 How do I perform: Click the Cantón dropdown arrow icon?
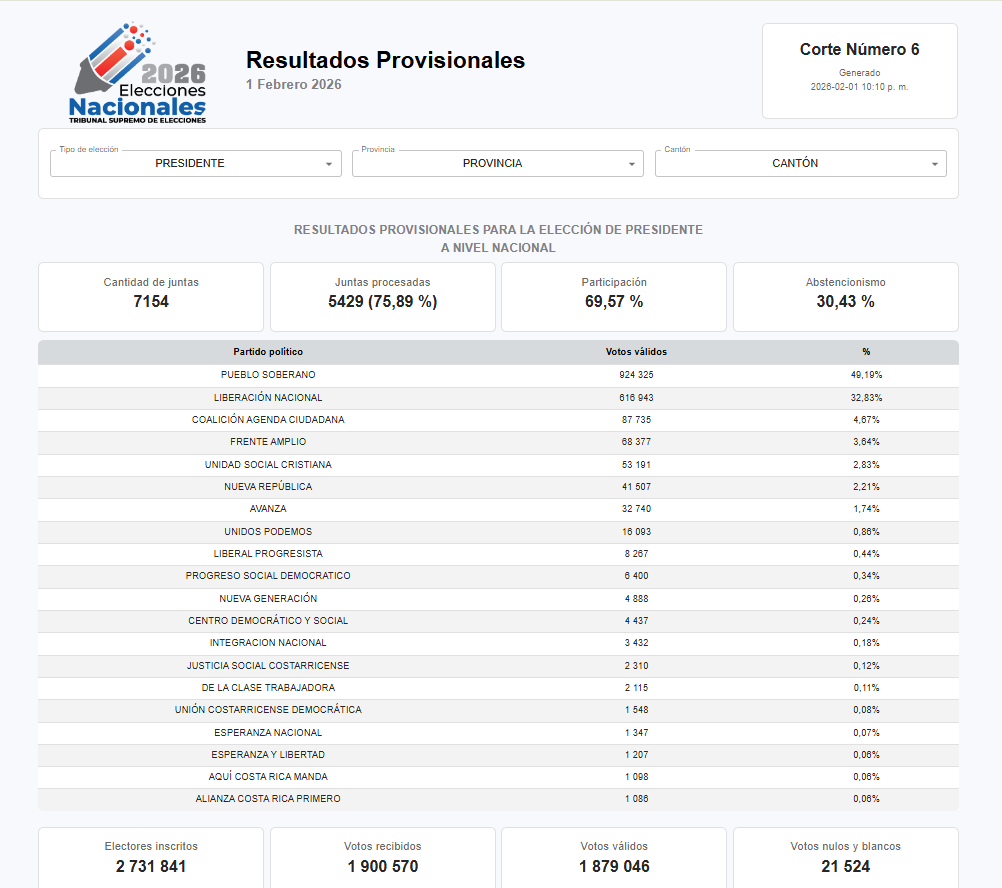point(935,164)
